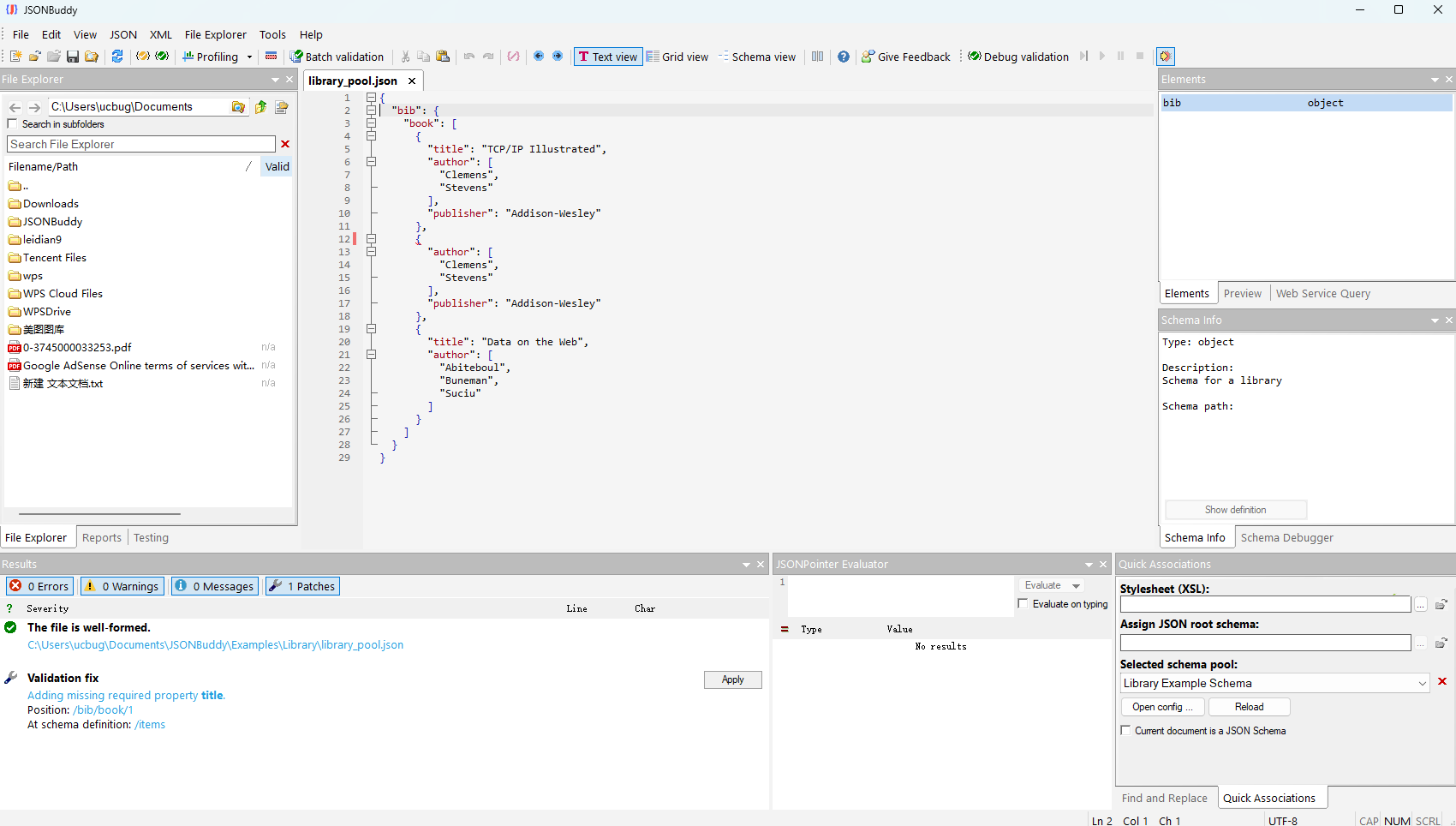Screen dimensions: 1456x826
Task: Switch to Find and Replace tab
Action: click(1164, 798)
